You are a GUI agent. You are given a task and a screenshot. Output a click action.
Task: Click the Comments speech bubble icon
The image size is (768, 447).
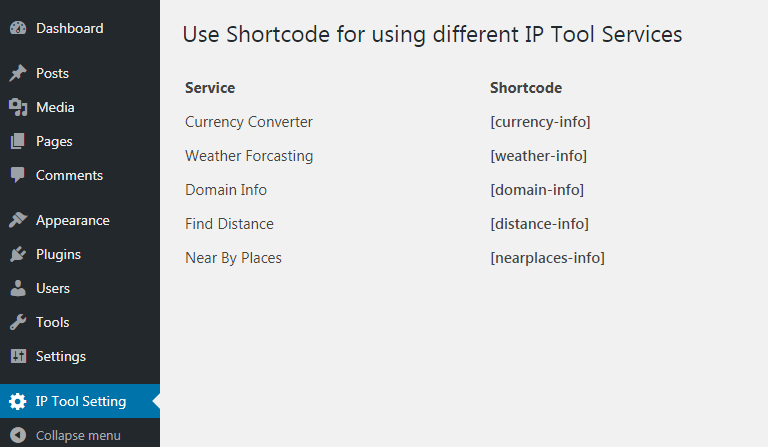[x=18, y=175]
